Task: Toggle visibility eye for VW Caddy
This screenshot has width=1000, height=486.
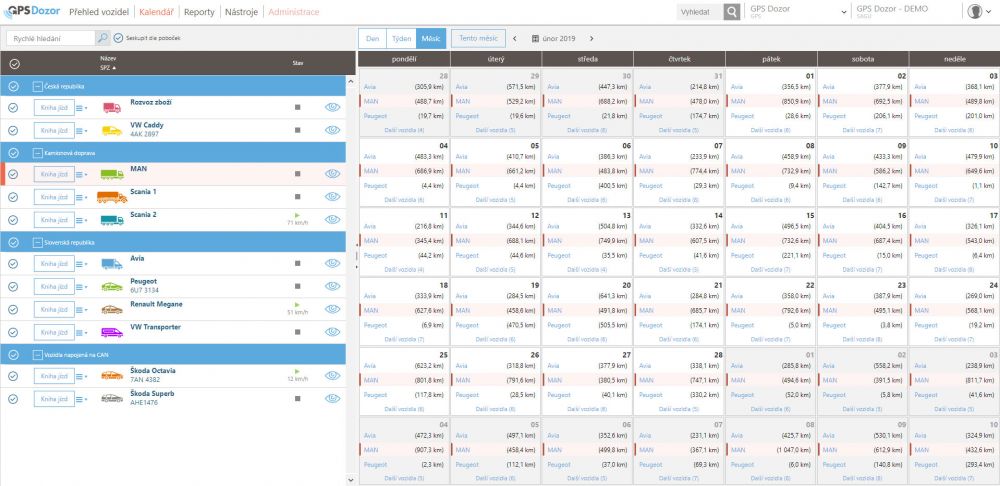Action: pos(333,130)
